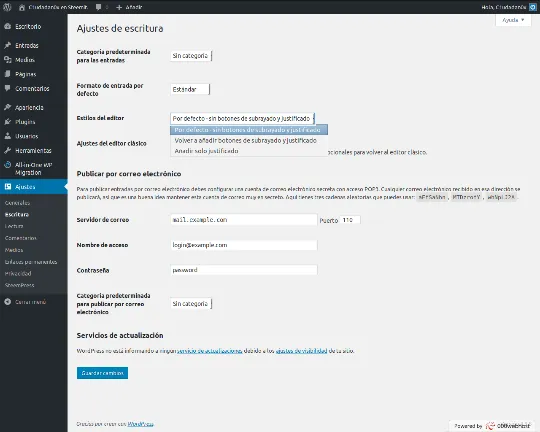Click 'Hola, Ciudadanía' account link
The width and height of the screenshot is (540, 432).
pos(503,7)
